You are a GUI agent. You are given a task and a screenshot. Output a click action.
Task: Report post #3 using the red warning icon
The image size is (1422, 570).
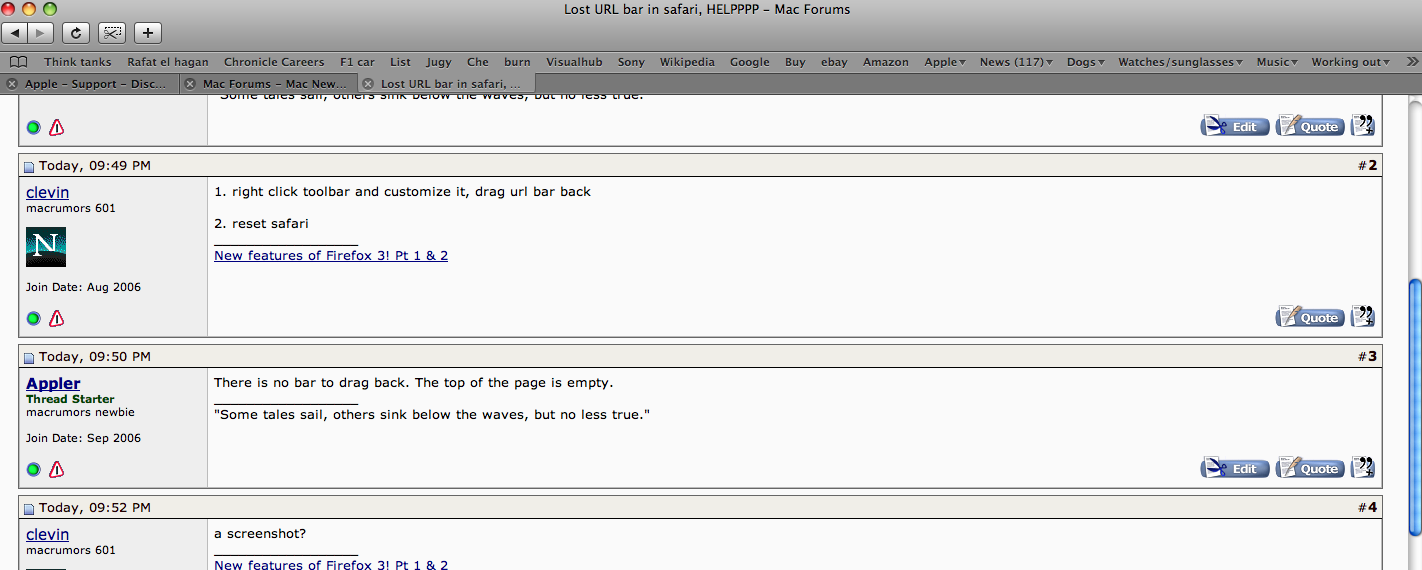(x=57, y=469)
